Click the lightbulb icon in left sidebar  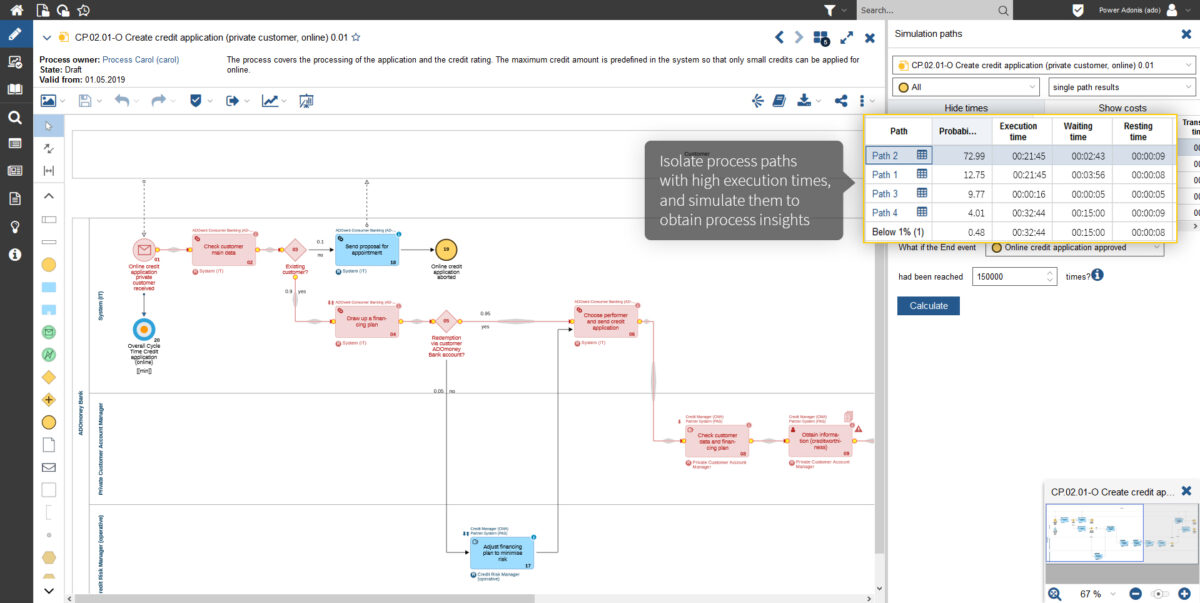15,226
